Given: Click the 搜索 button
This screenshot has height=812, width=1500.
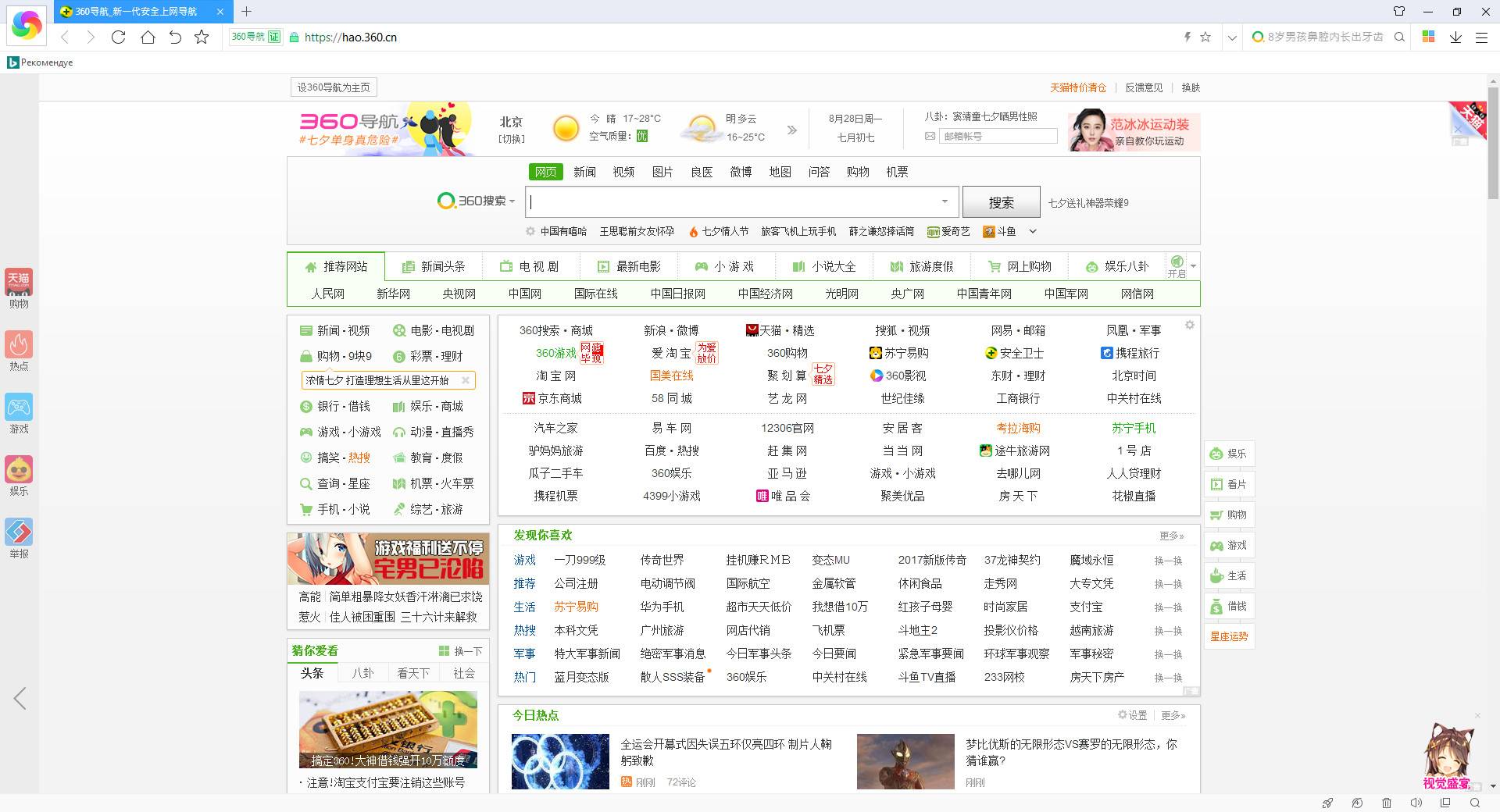Looking at the screenshot, I should tap(1001, 202).
